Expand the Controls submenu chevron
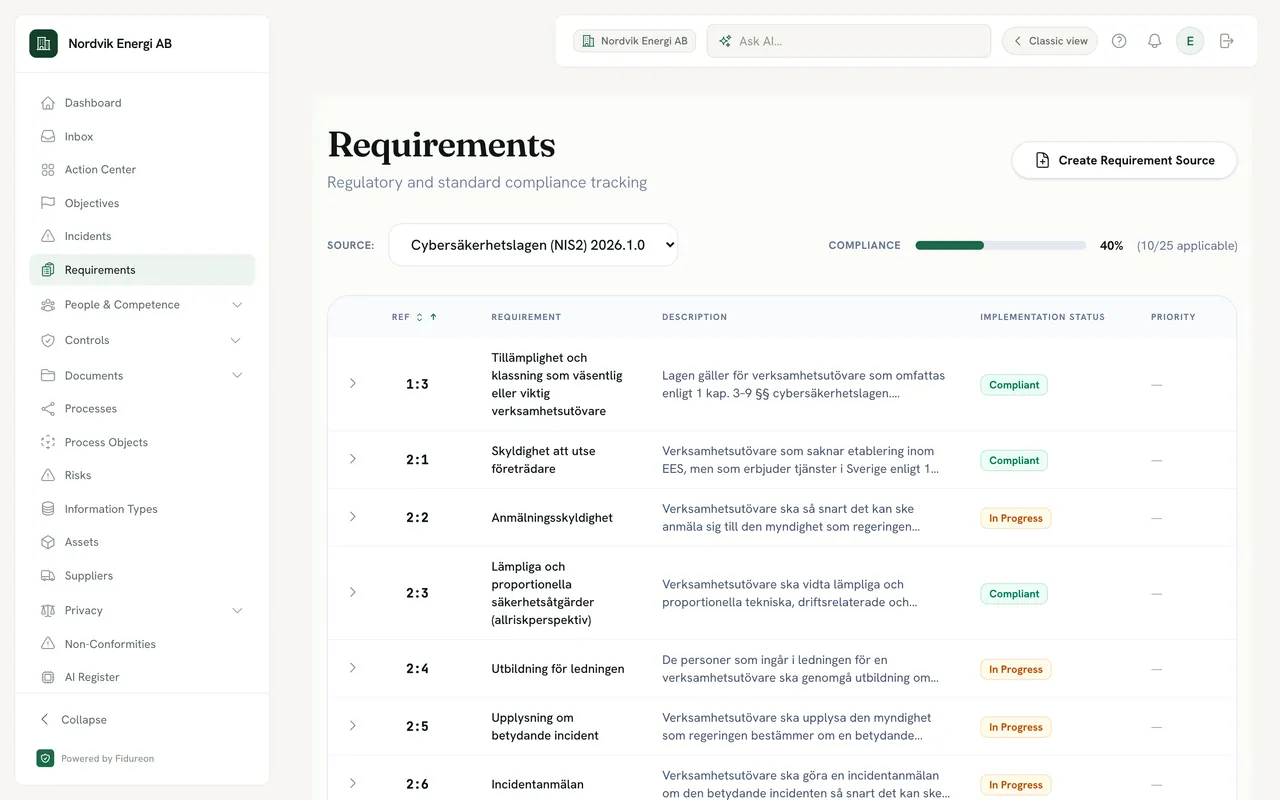 point(237,340)
